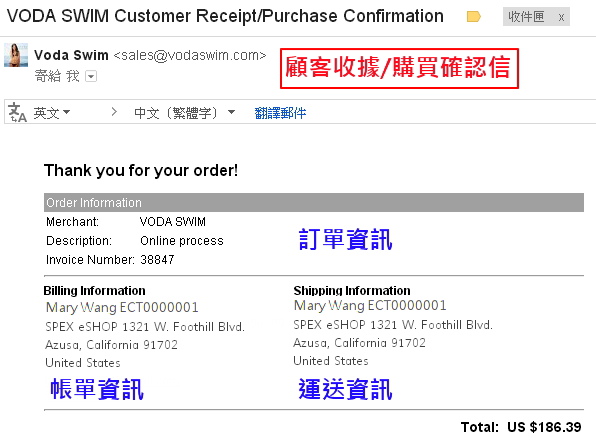Click the Billing Information heading
Viewport: 596px width, 441px height.
94,290
